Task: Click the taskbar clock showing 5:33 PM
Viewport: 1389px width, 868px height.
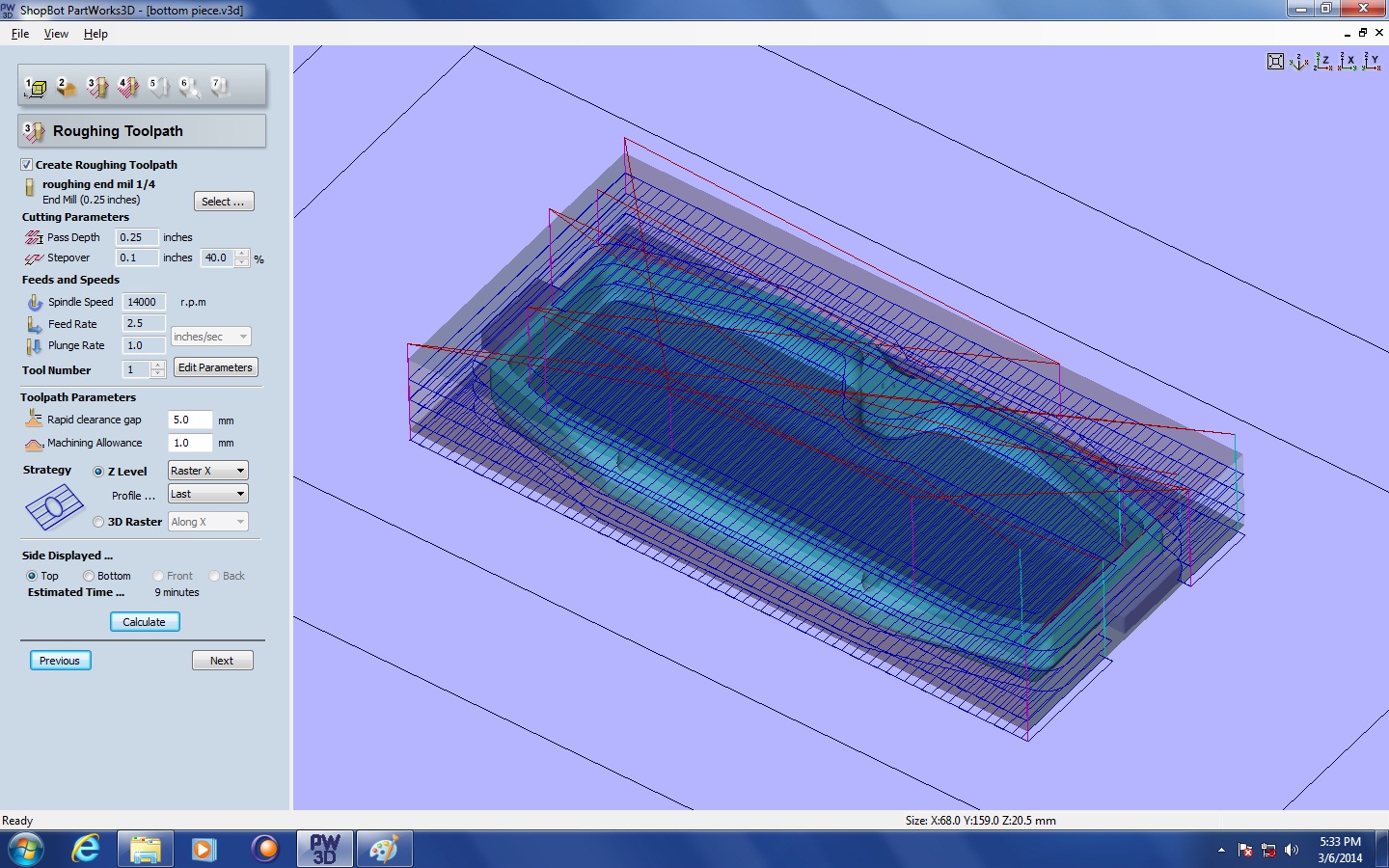Action: pos(1340,850)
